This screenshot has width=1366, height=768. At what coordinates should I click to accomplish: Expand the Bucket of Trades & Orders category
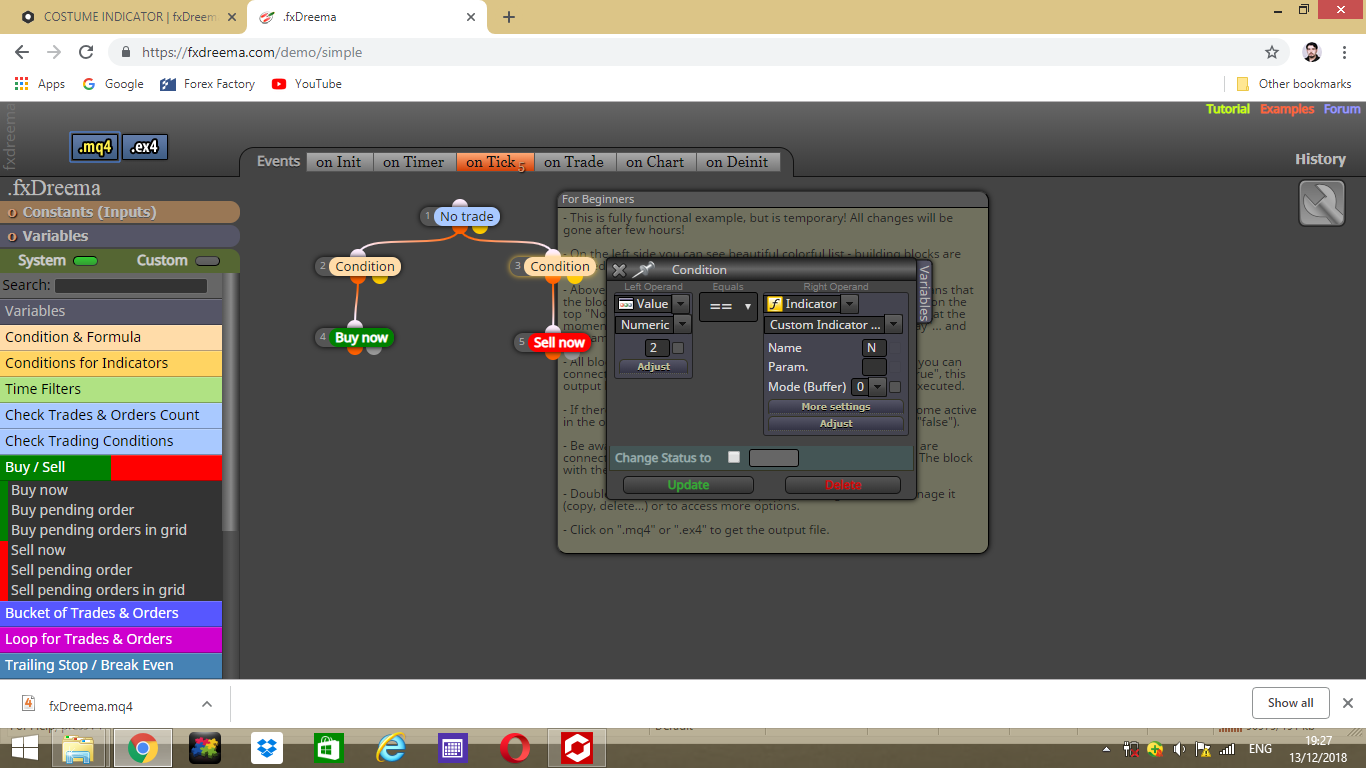(111, 613)
